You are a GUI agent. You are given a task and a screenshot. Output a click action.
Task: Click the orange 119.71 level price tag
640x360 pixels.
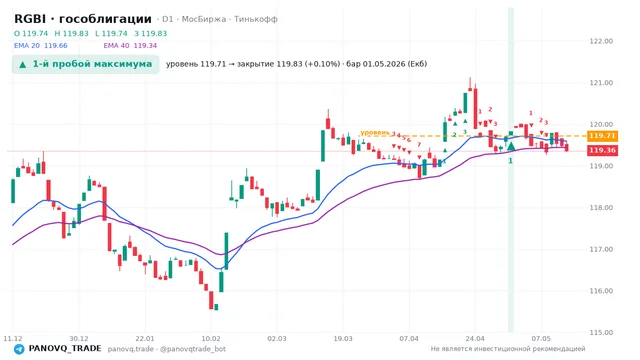tap(602, 136)
